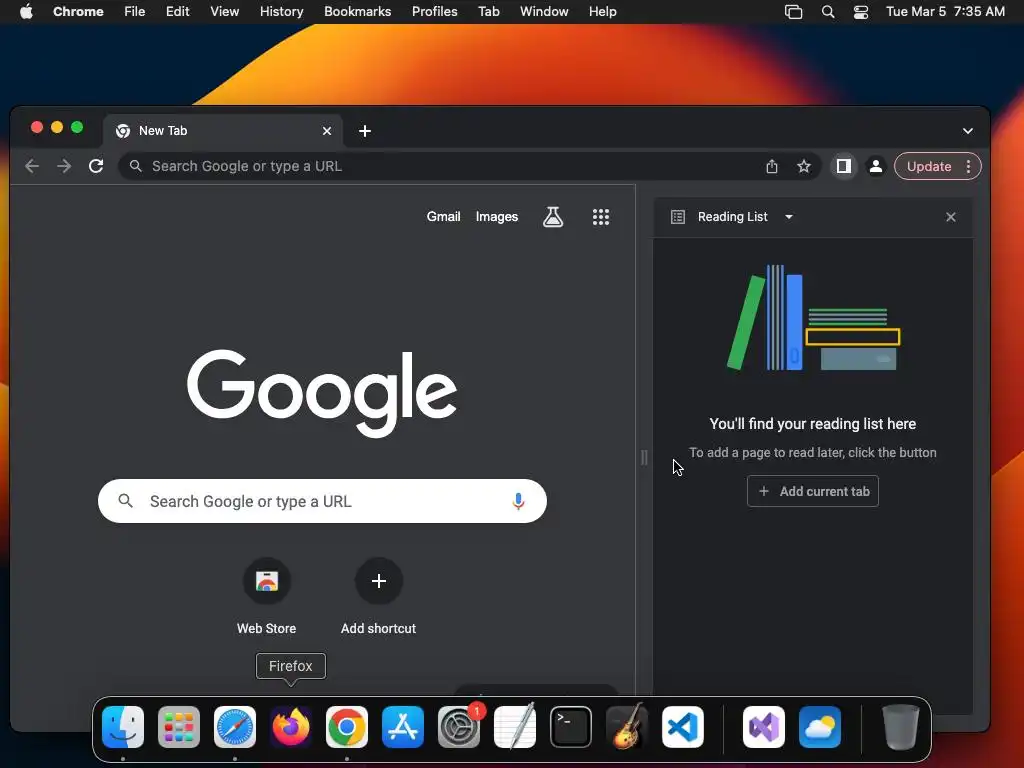
Task: Focus the Google search box
Action: pyautogui.click(x=322, y=502)
